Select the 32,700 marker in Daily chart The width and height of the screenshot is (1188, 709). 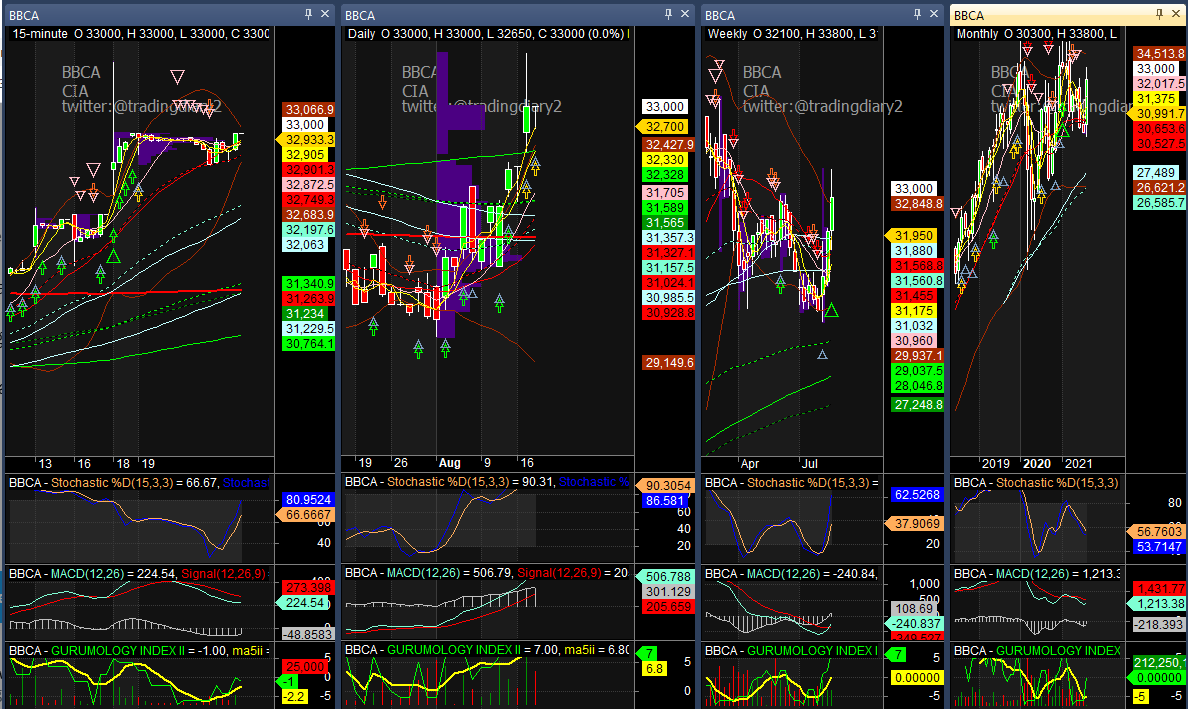(x=661, y=126)
